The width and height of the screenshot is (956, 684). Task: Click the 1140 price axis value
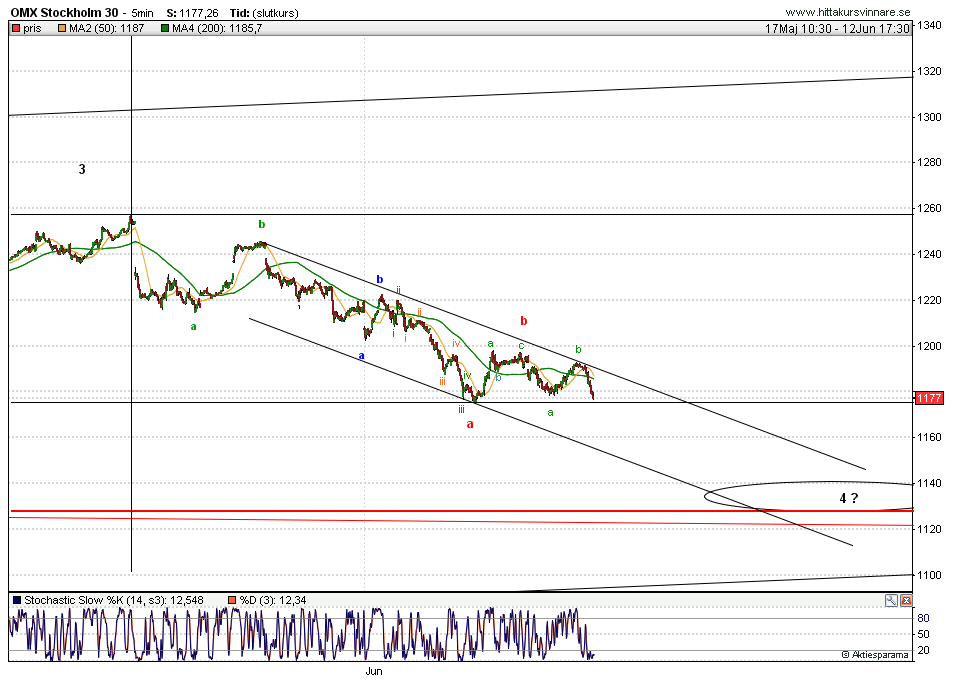point(930,483)
